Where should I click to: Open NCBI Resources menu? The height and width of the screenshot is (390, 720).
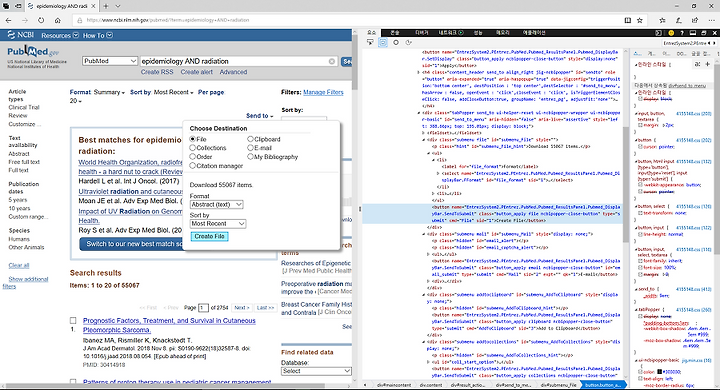point(60,35)
